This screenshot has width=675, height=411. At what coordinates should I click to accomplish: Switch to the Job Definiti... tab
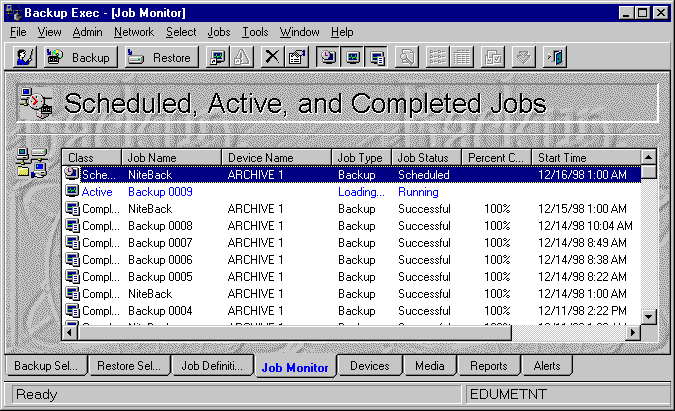click(x=212, y=366)
